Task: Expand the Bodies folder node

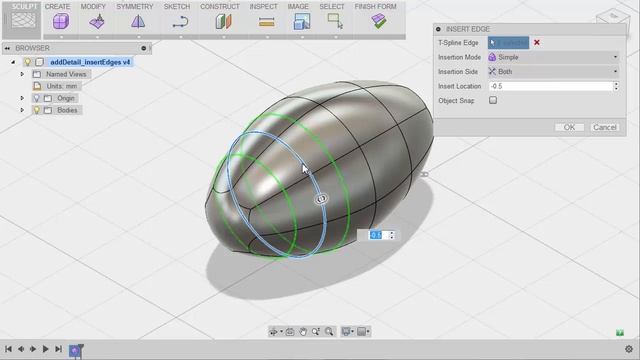Action: pyautogui.click(x=22, y=110)
